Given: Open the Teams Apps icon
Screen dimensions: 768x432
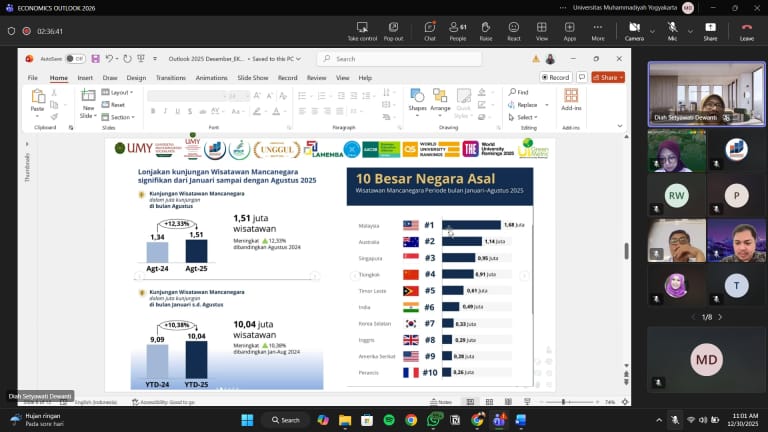Looking at the screenshot, I should coord(569,31).
